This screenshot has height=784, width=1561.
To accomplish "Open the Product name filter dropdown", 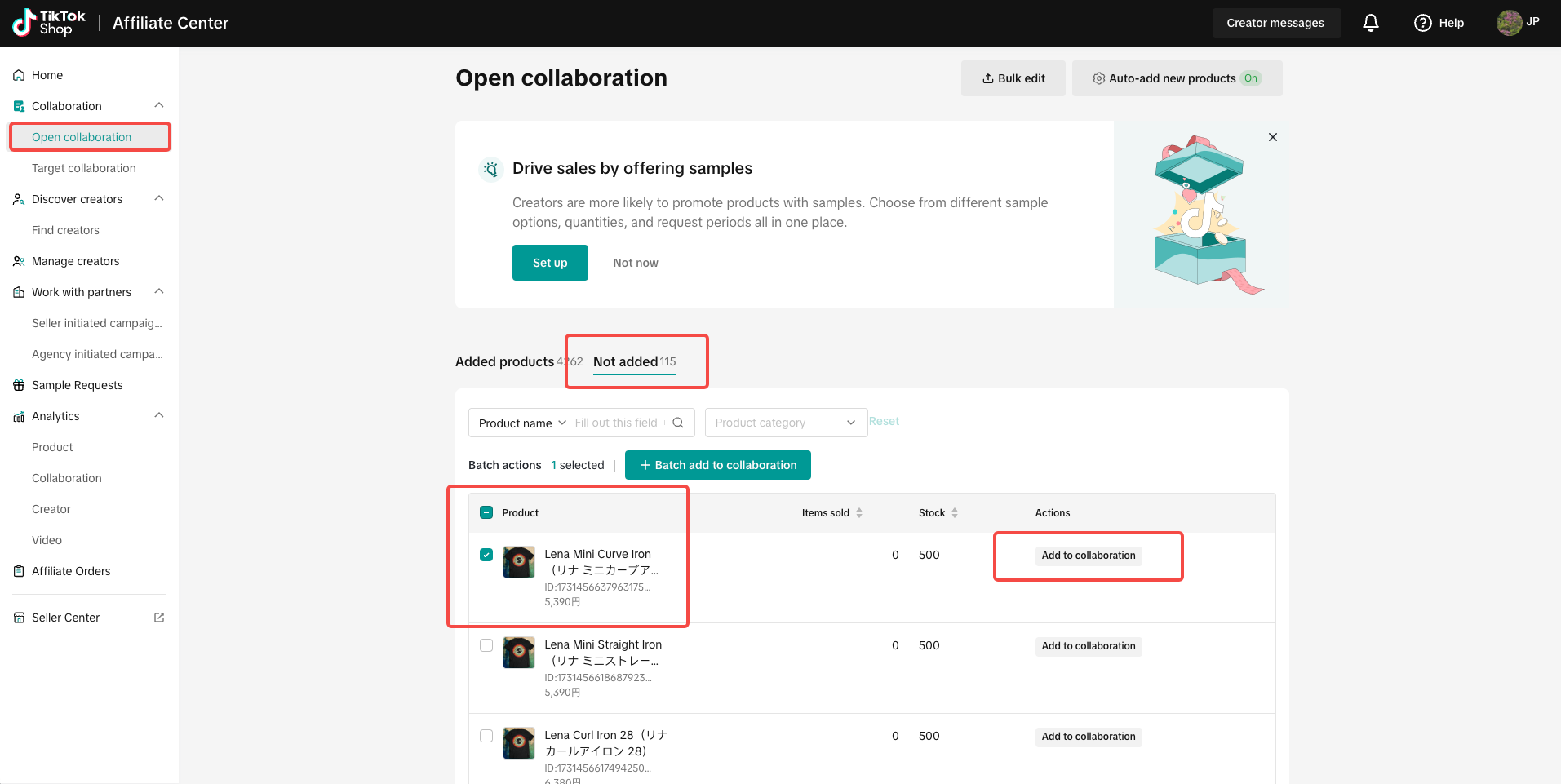I will point(522,423).
